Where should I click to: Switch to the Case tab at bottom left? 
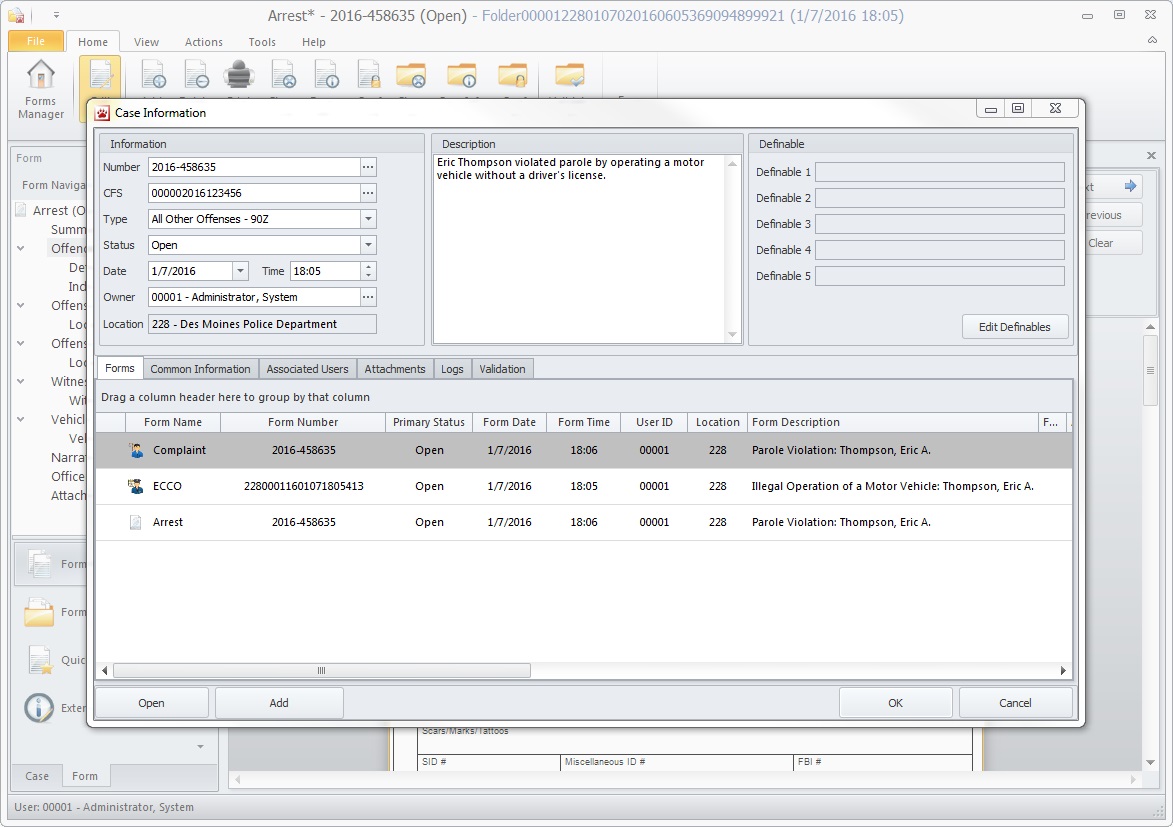(37, 776)
